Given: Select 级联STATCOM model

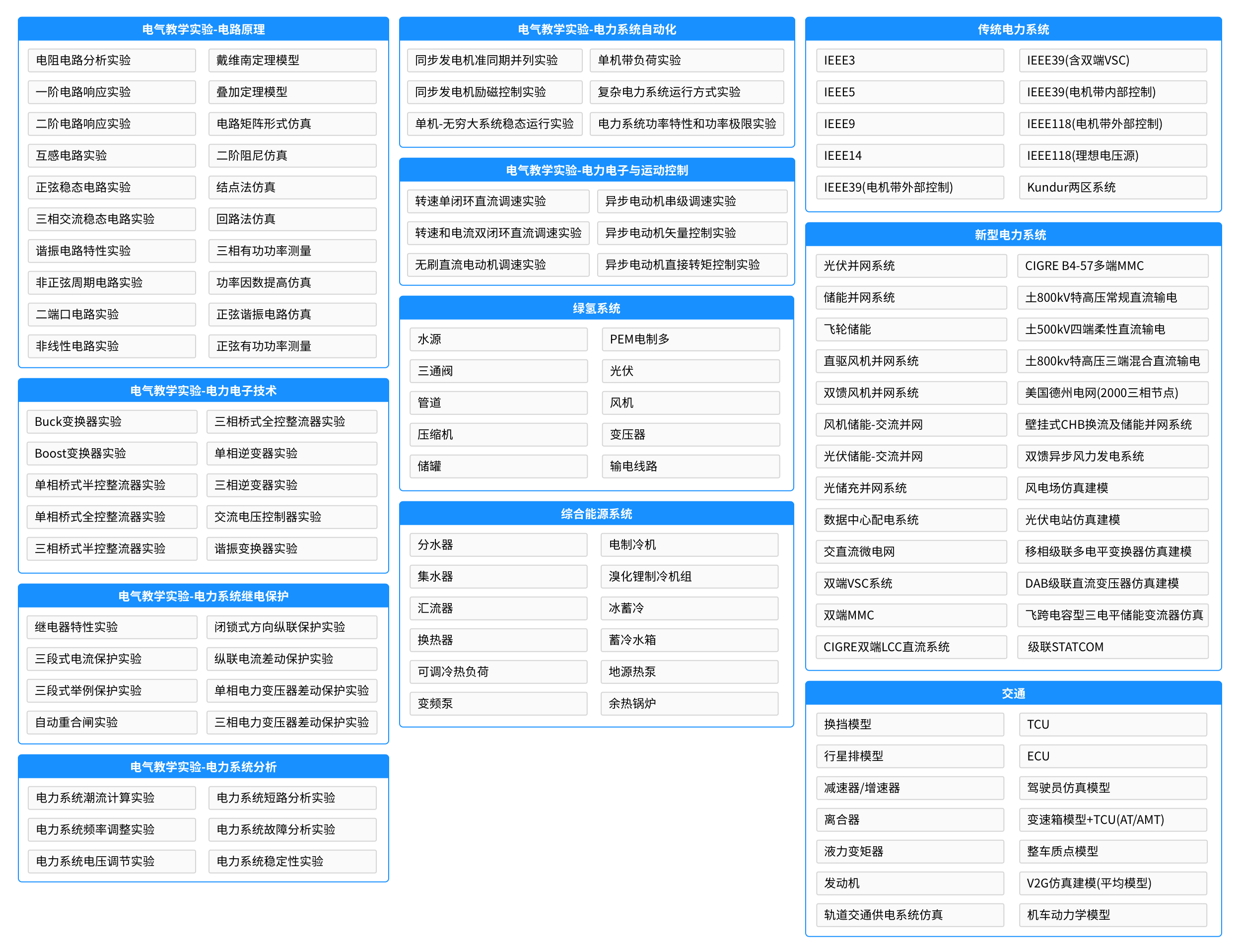Looking at the screenshot, I should pyautogui.click(x=1112, y=647).
